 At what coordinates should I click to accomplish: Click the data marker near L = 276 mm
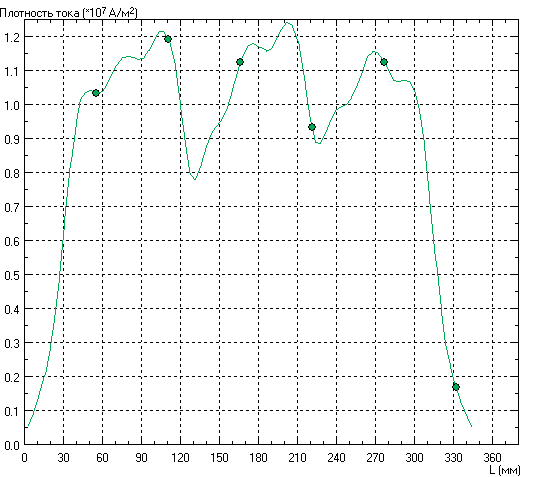pos(384,62)
